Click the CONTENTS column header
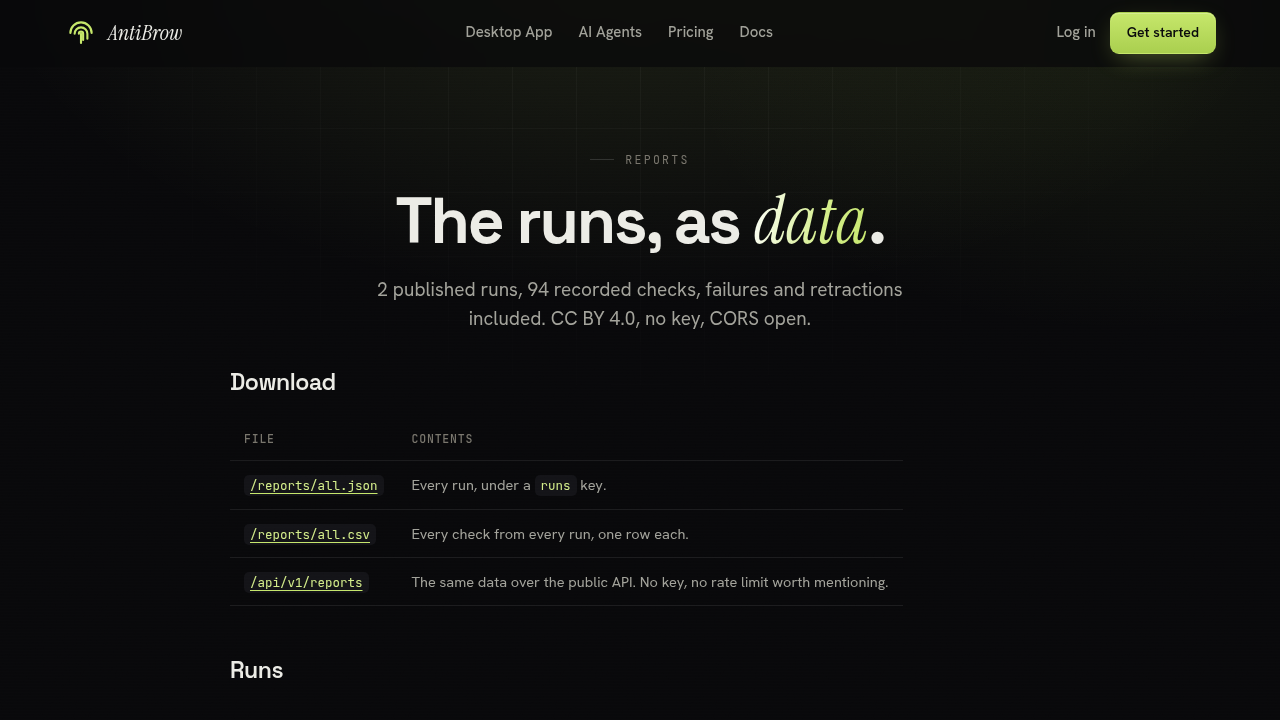Viewport: 1280px width, 720px height. point(442,439)
